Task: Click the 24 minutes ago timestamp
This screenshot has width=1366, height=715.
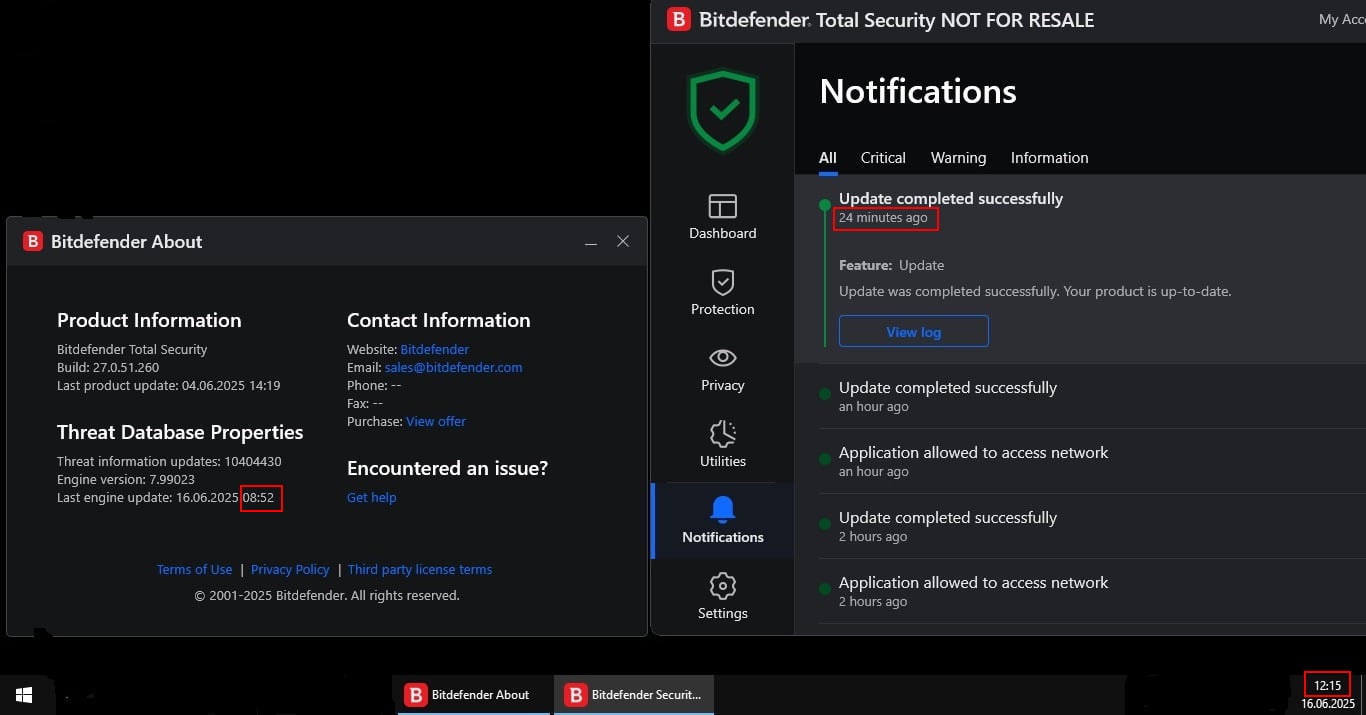Action: (883, 217)
